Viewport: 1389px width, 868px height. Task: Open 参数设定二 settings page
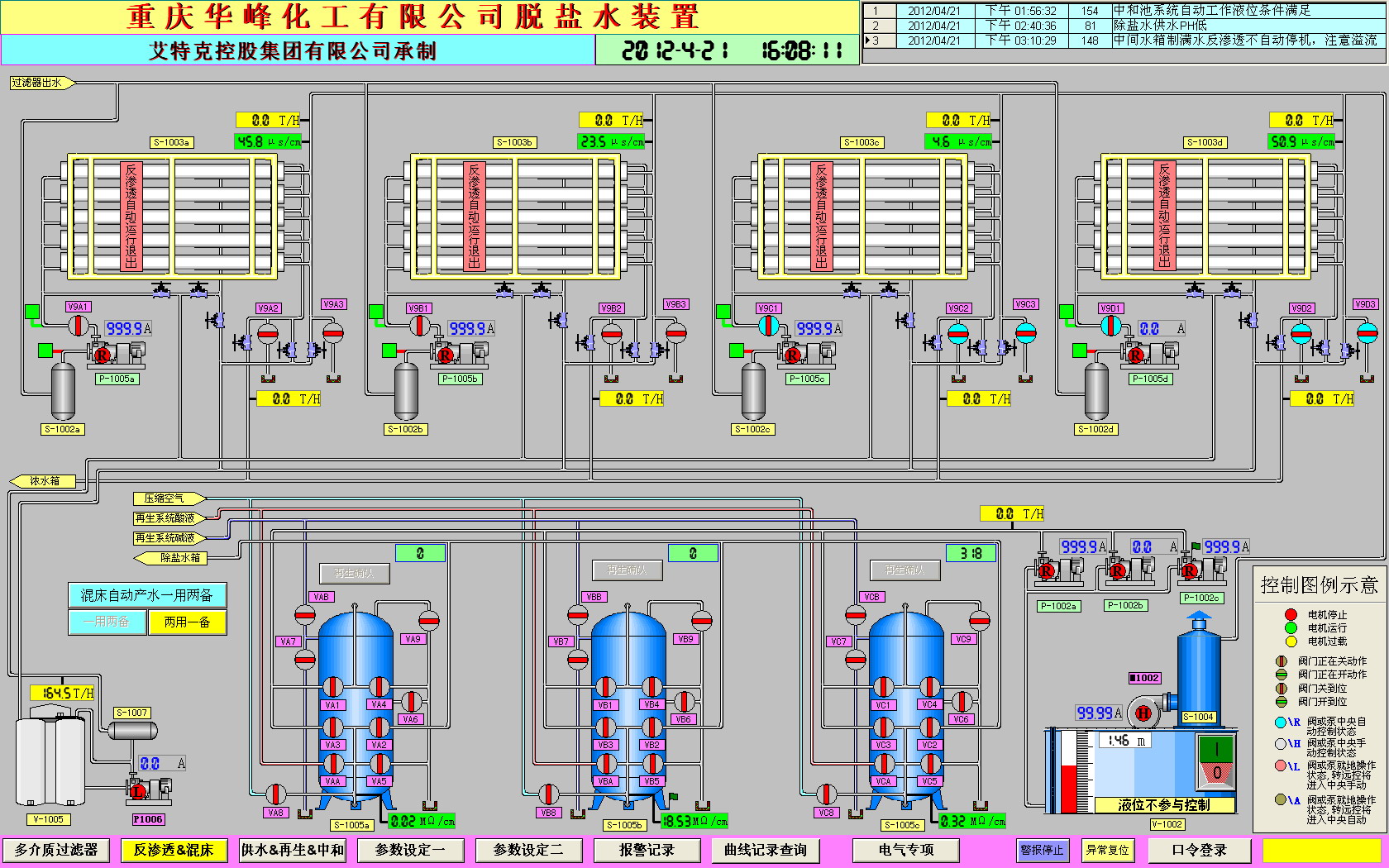(x=528, y=850)
